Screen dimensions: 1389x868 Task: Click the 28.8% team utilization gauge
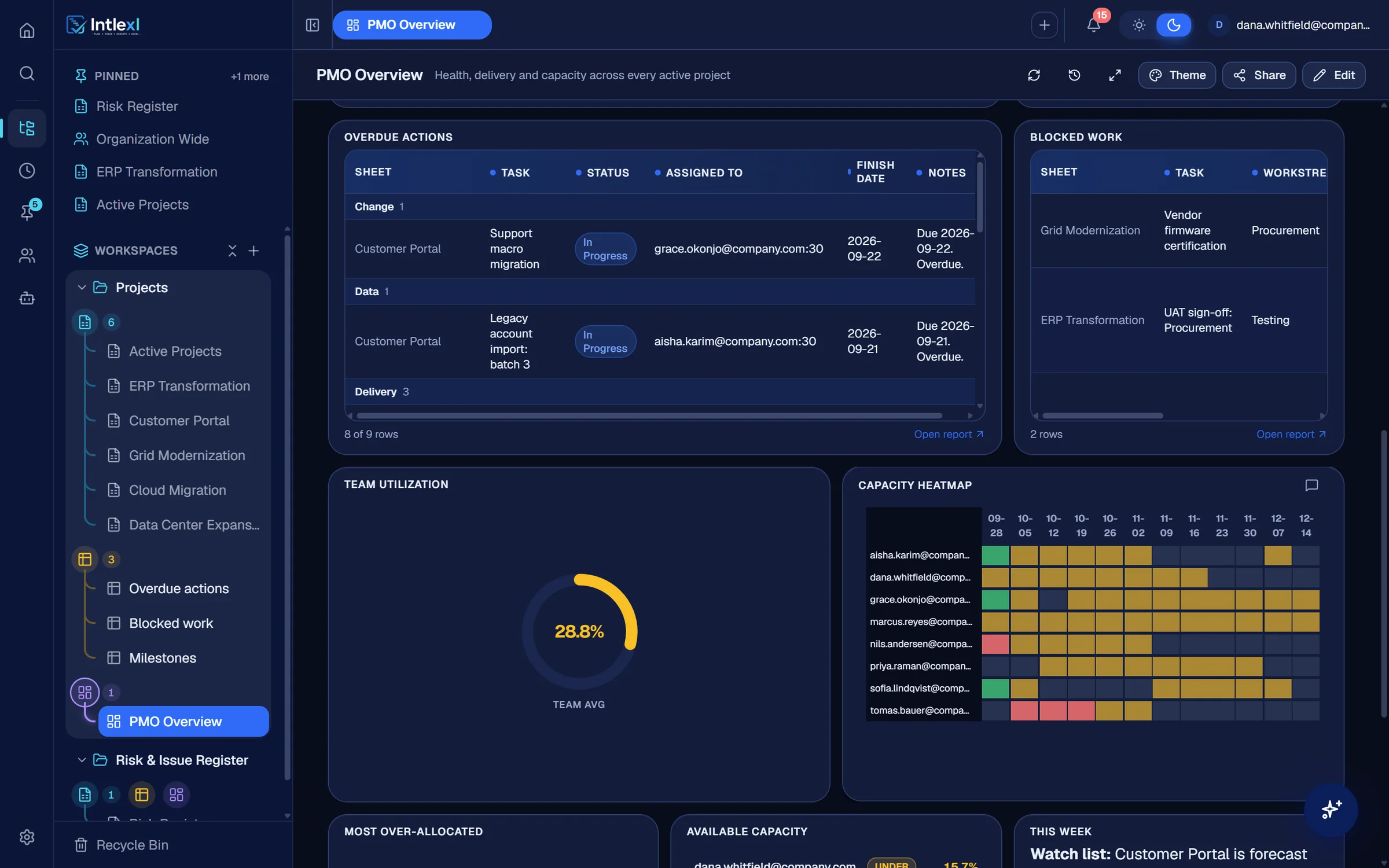(x=579, y=631)
